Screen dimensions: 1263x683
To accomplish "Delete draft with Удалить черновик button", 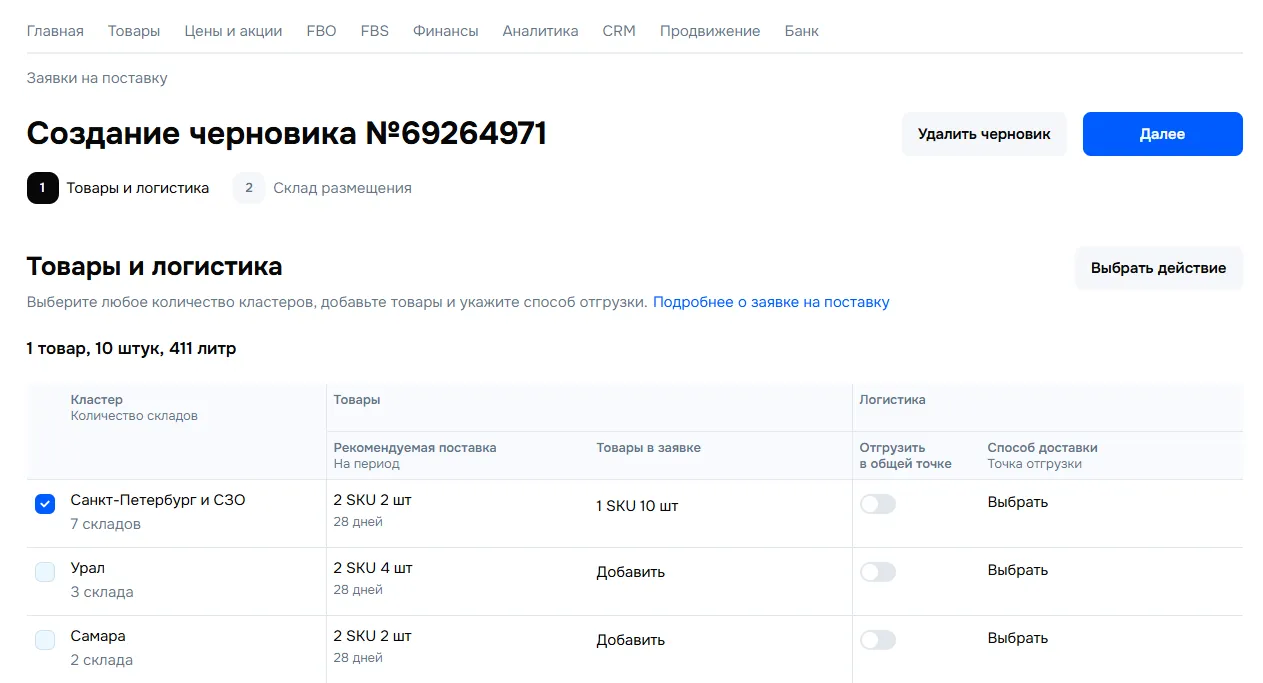I will (984, 134).
